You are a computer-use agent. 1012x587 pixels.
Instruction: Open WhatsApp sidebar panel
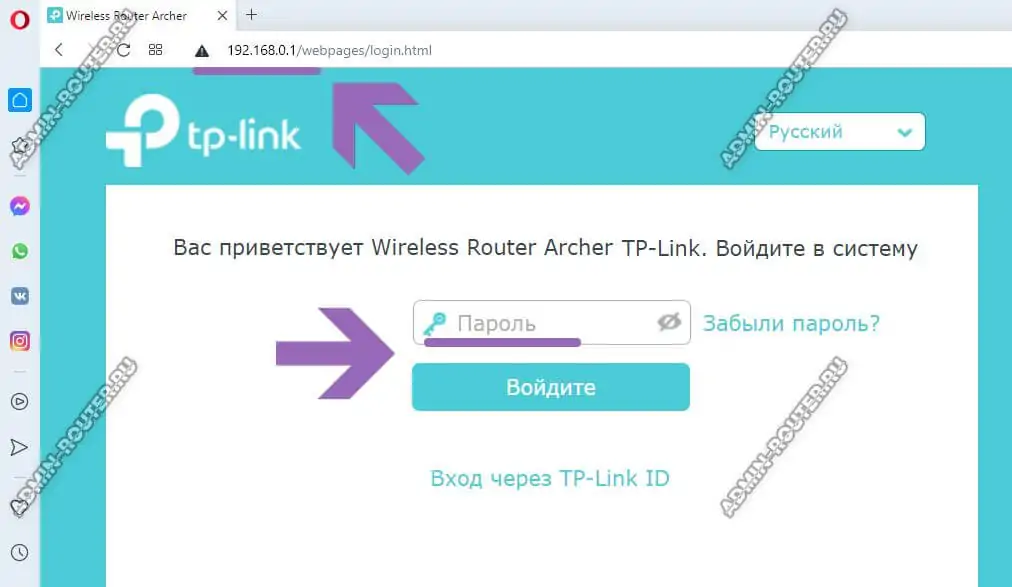(20, 251)
